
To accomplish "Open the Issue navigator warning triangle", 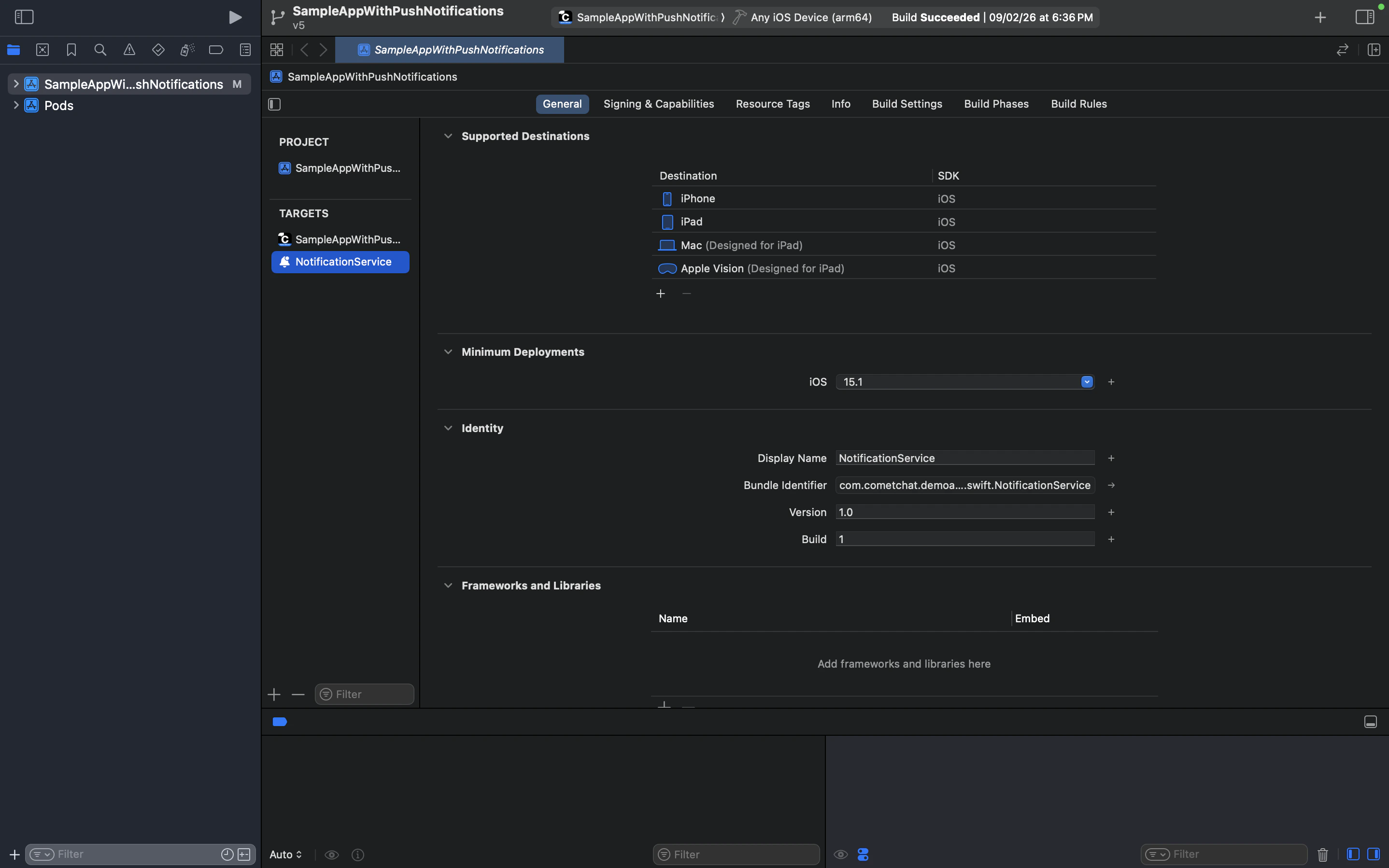I will click(x=129, y=50).
